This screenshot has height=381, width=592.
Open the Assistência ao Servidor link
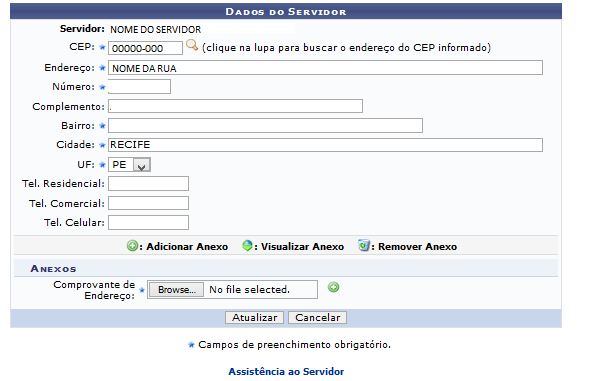pyautogui.click(x=286, y=372)
